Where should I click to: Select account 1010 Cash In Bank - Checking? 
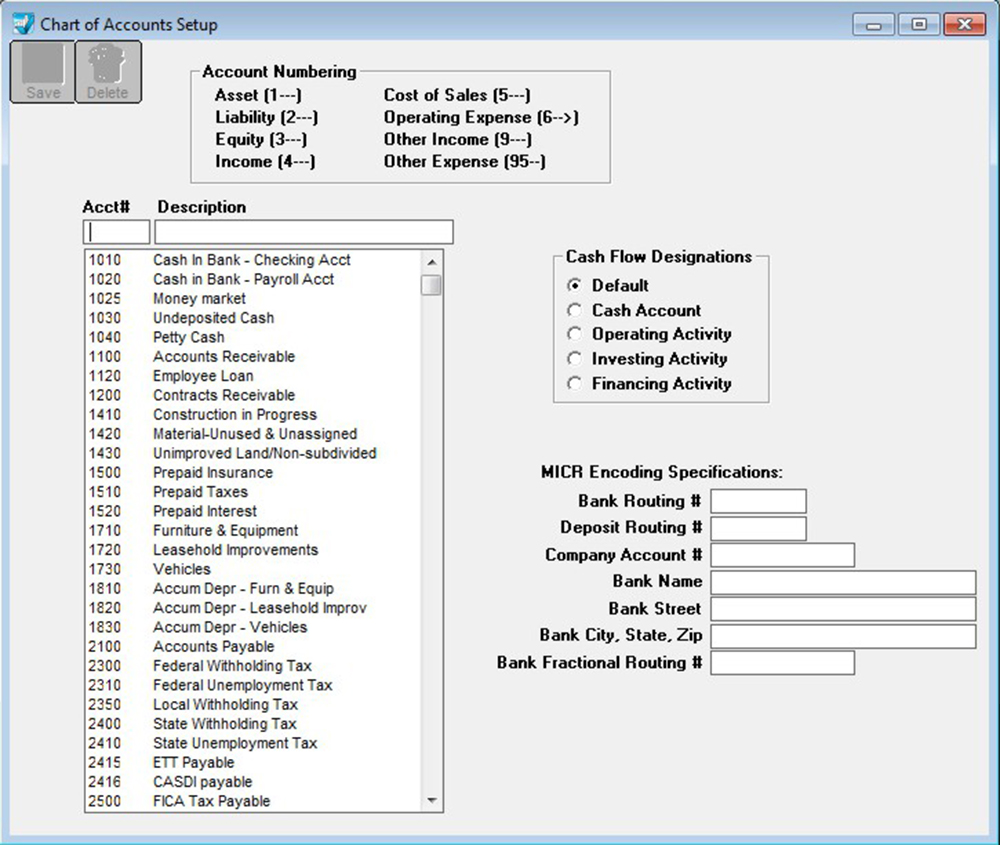251,260
